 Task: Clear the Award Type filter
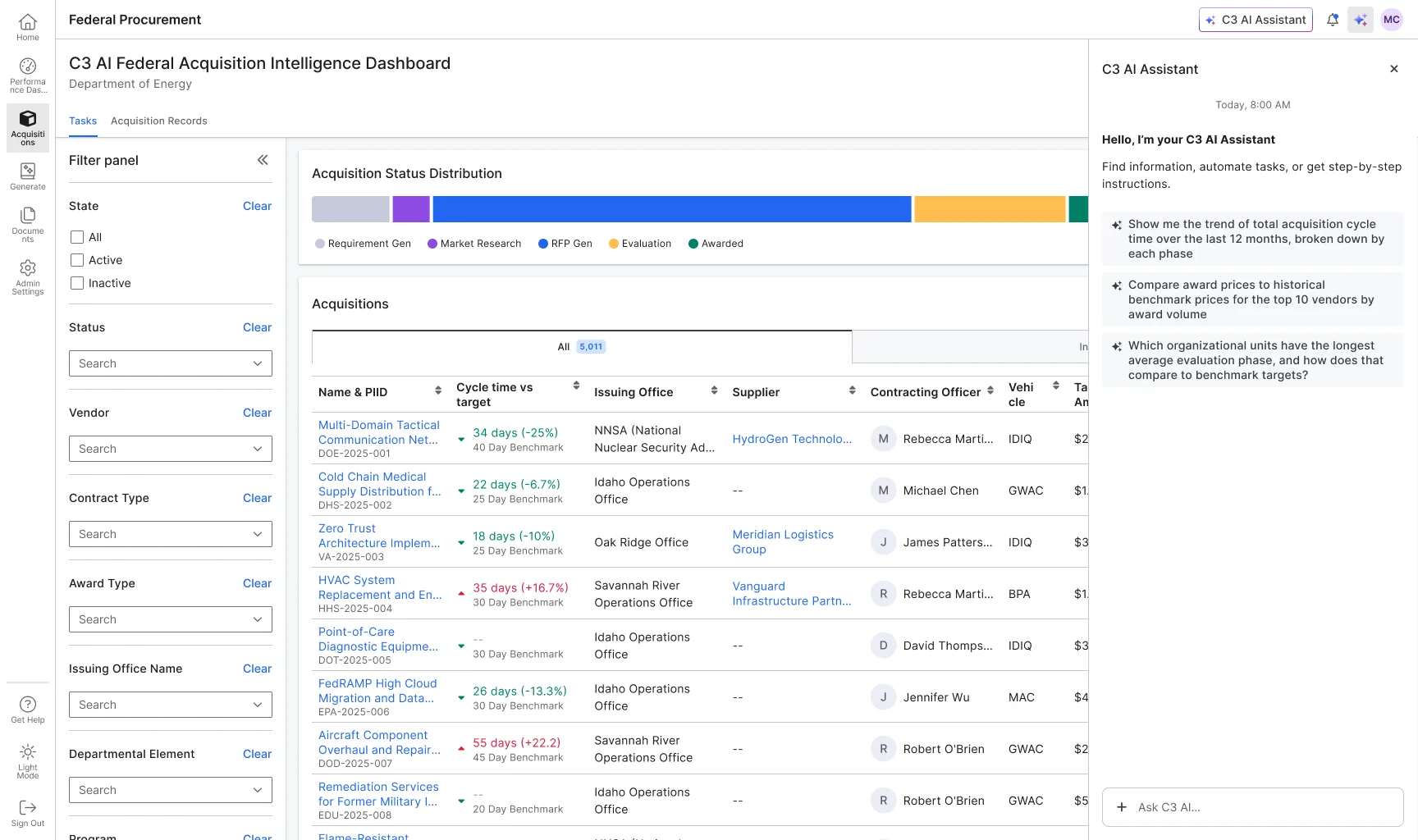click(257, 583)
